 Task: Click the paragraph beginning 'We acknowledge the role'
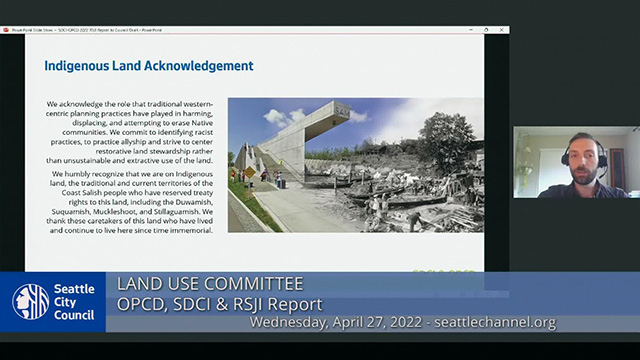(129, 132)
